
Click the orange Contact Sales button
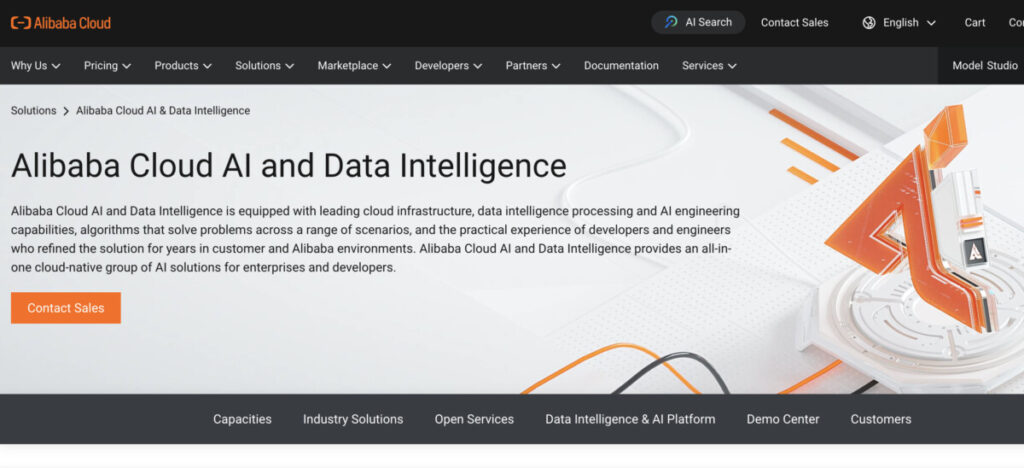[66, 308]
